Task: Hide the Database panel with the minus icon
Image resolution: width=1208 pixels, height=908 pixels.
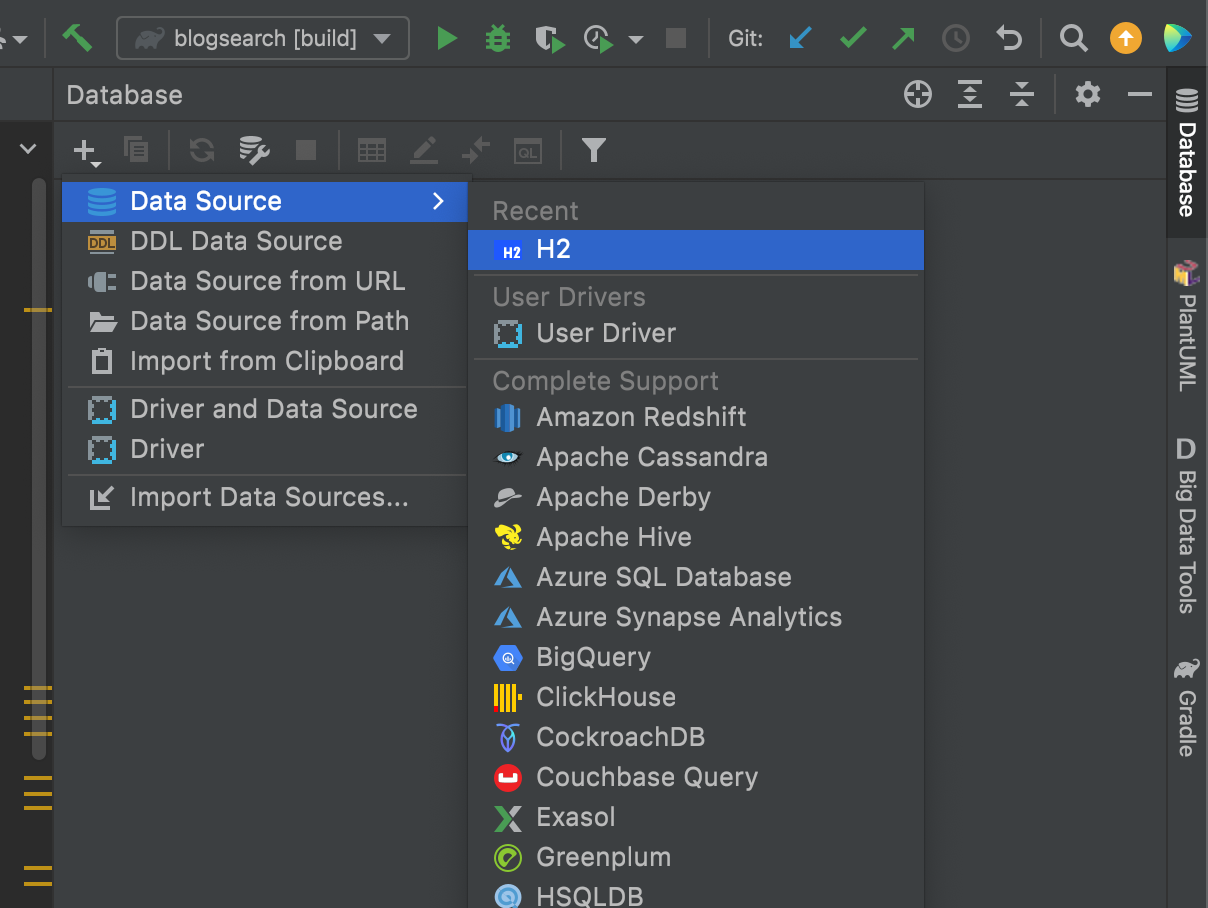Action: coord(1140,95)
